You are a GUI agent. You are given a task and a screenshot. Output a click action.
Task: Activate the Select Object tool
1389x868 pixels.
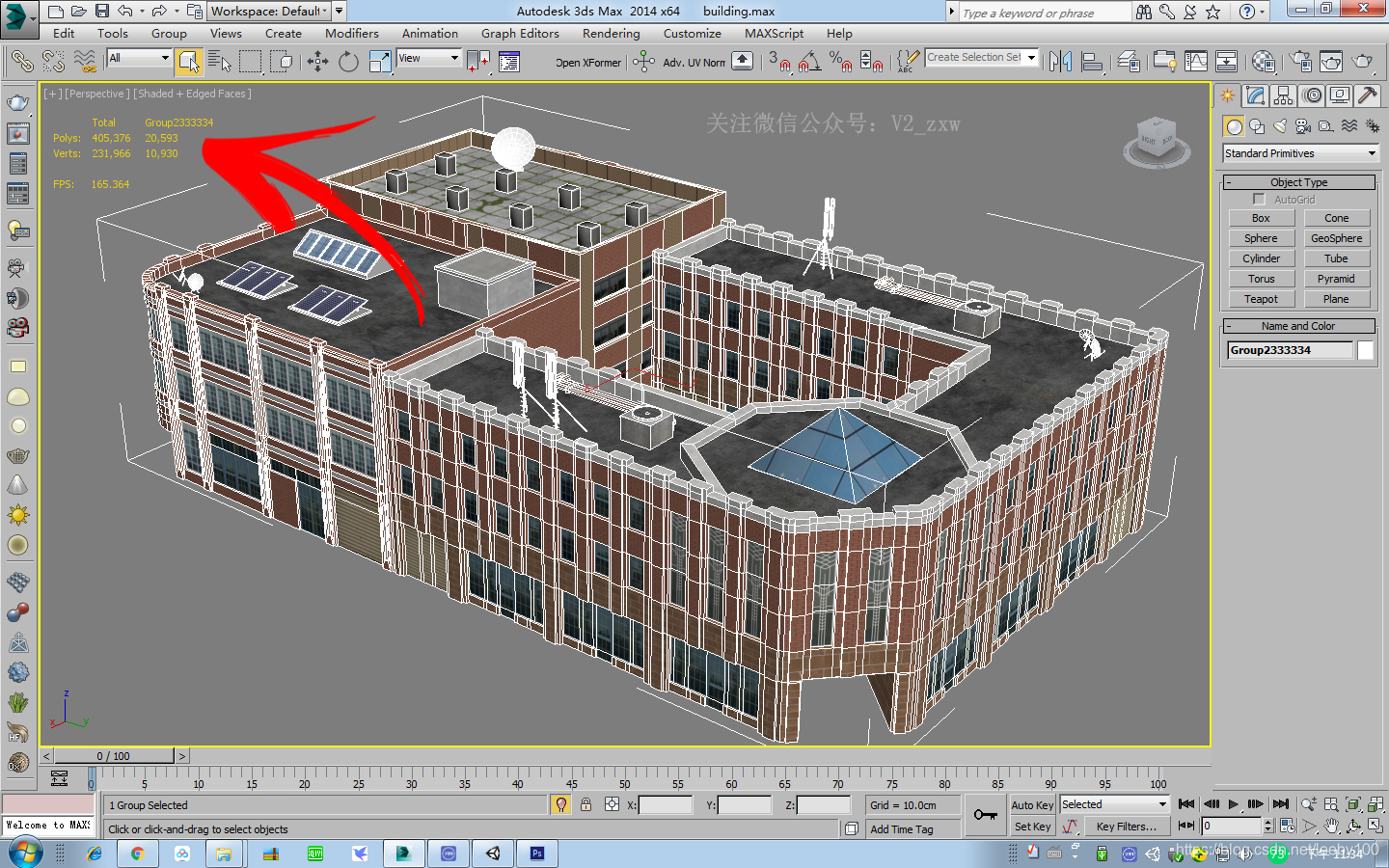click(x=189, y=62)
